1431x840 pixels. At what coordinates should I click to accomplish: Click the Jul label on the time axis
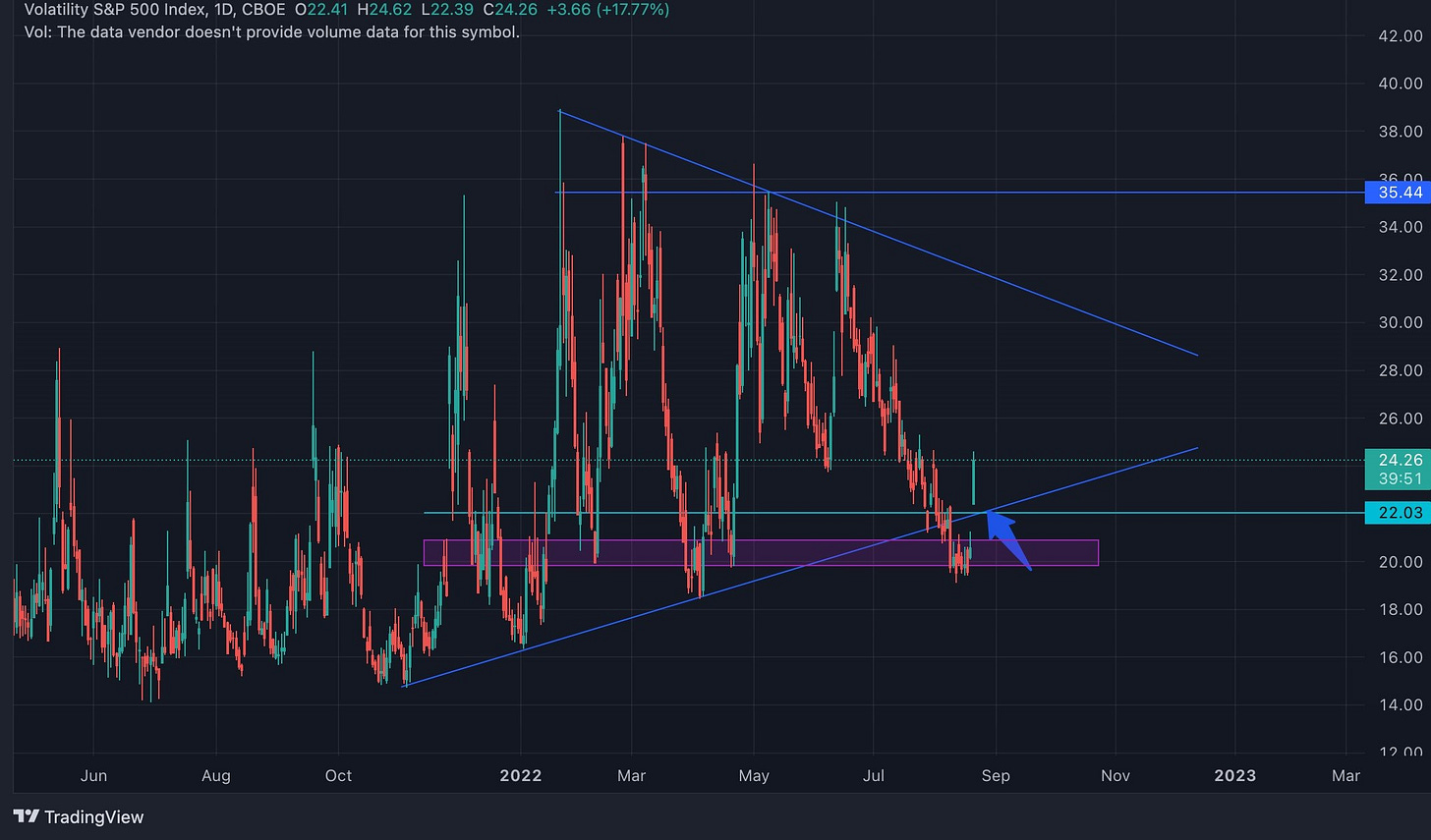(x=874, y=776)
